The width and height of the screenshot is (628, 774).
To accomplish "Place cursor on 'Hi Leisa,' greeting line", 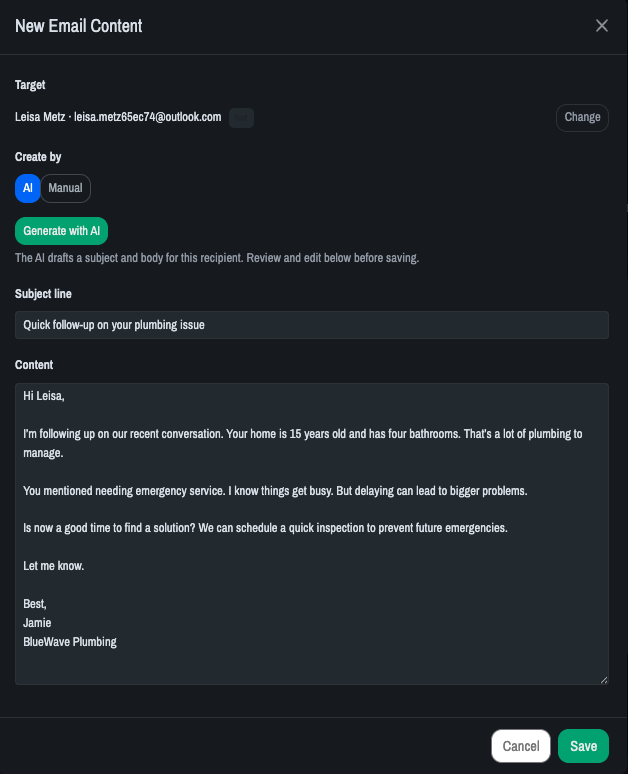I will click(44, 396).
